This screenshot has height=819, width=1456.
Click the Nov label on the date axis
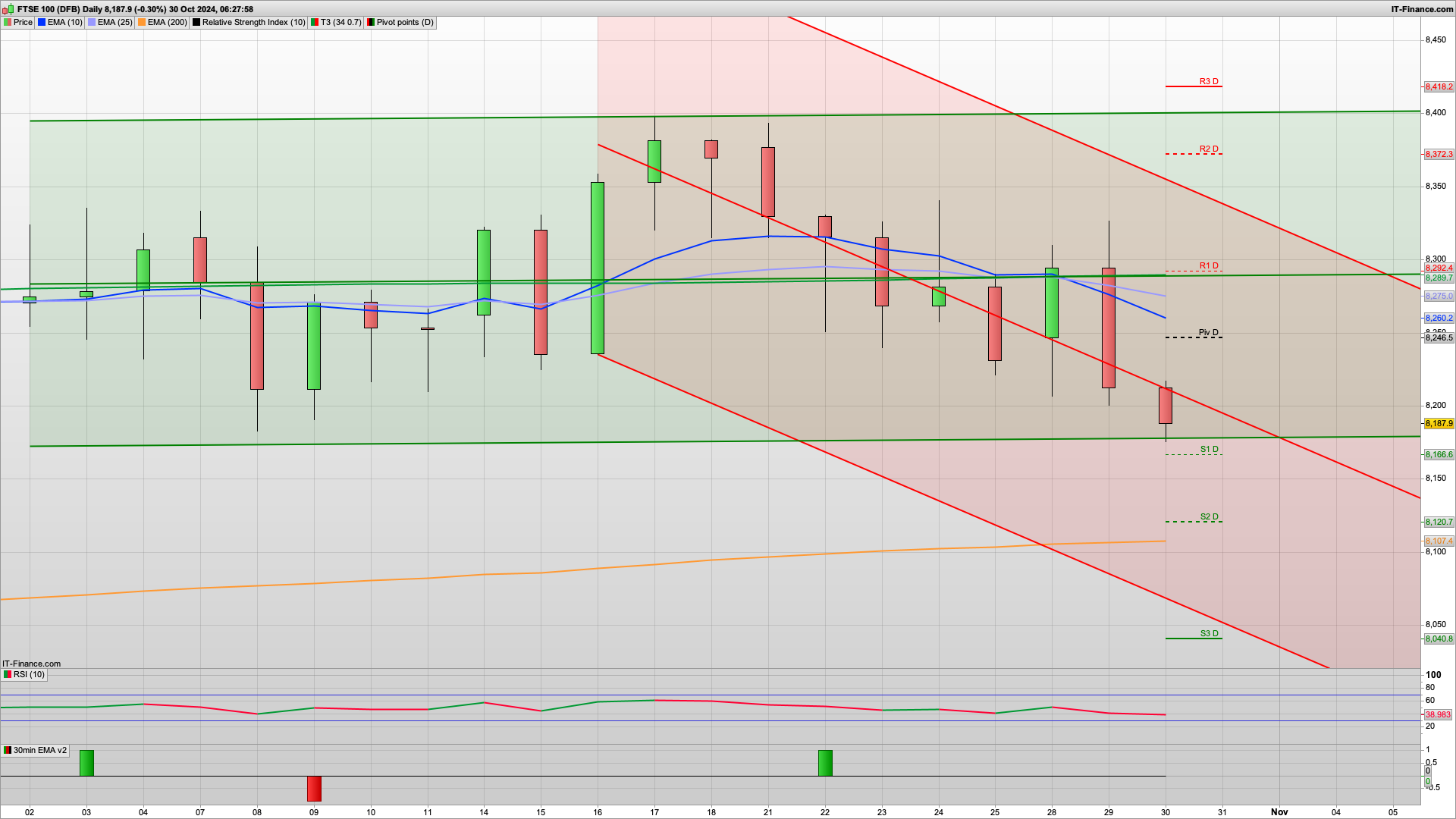click(x=1279, y=811)
